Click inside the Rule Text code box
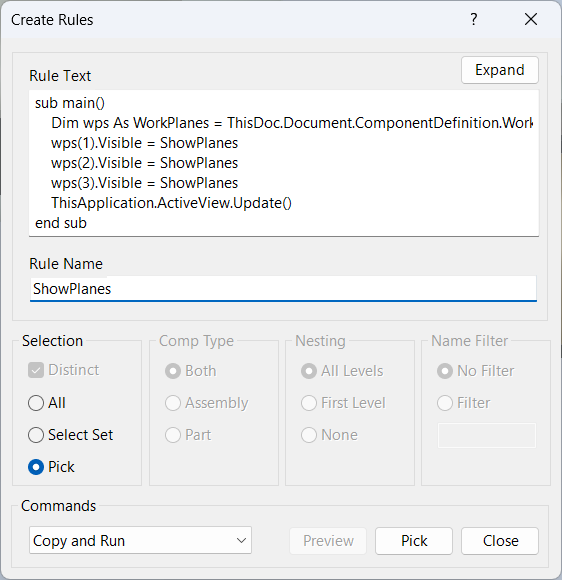Image resolution: width=562 pixels, height=580 pixels. click(284, 163)
